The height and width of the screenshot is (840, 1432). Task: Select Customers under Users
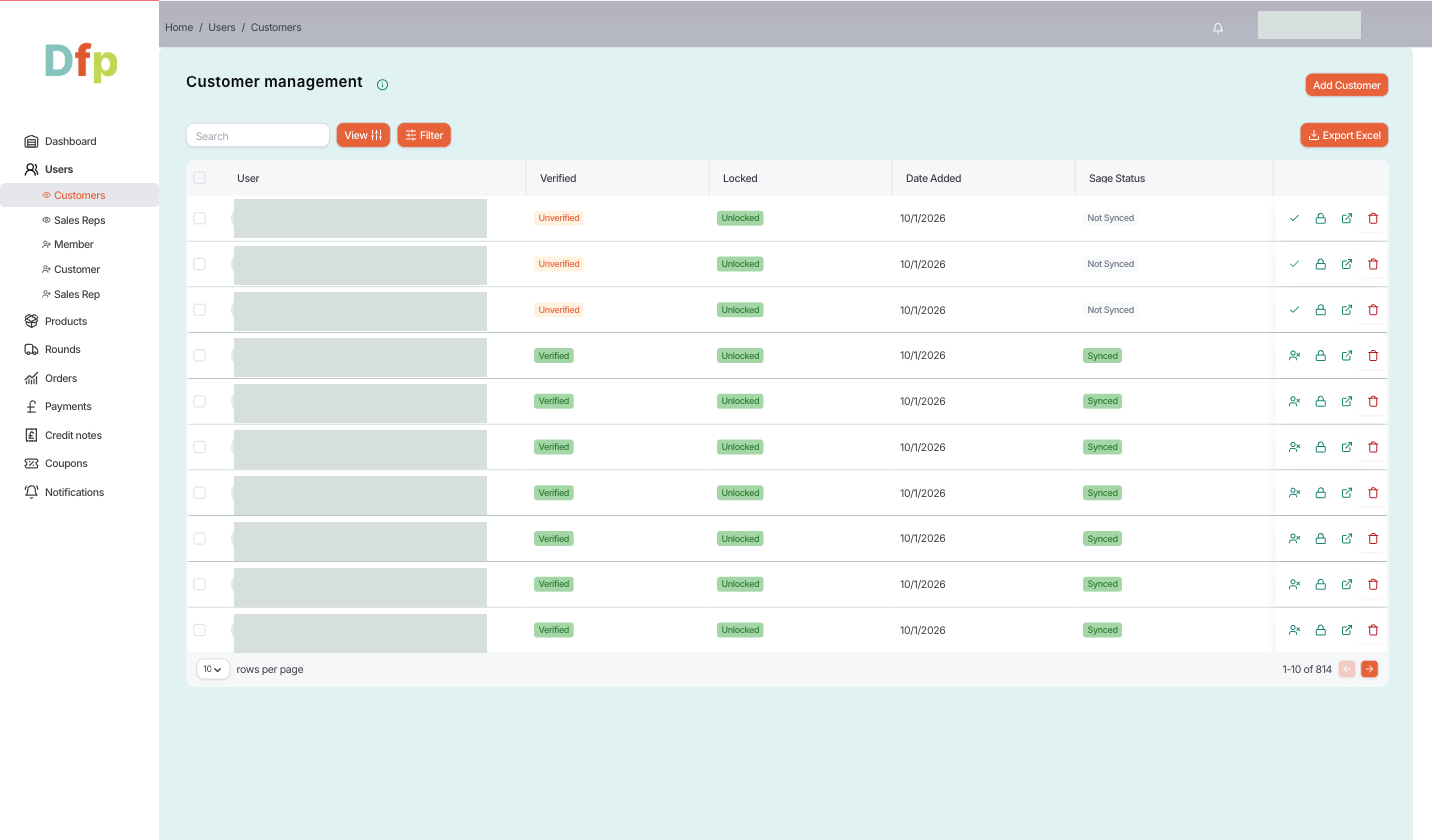tap(79, 195)
